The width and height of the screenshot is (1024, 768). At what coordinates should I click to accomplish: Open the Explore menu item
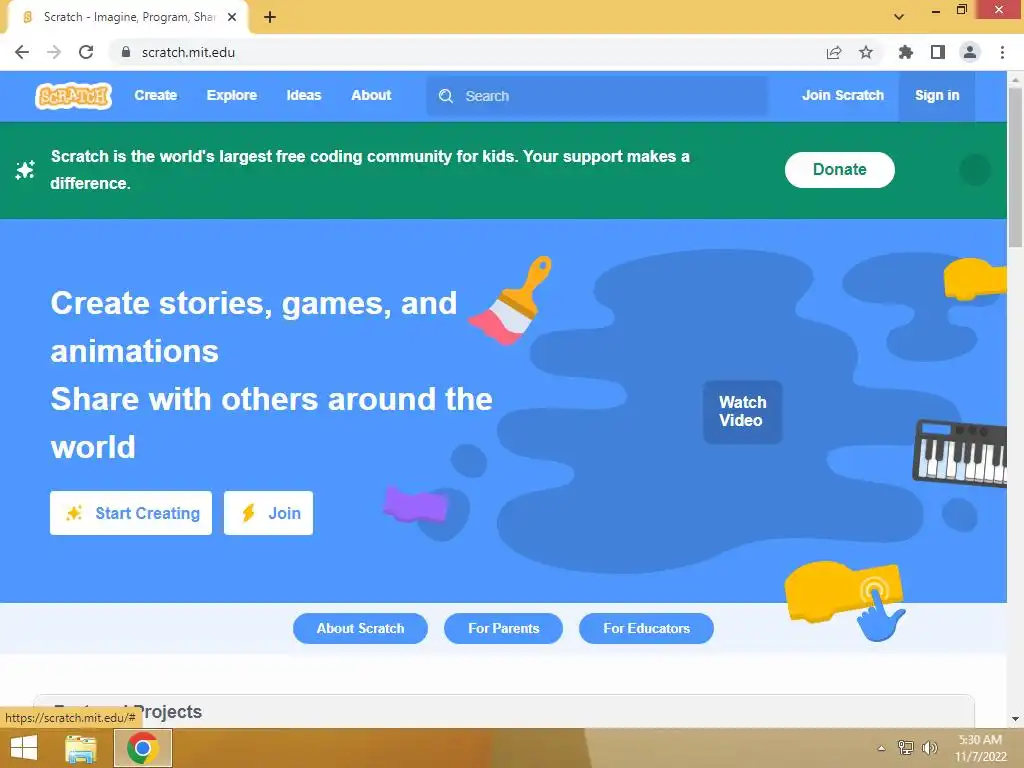232,95
